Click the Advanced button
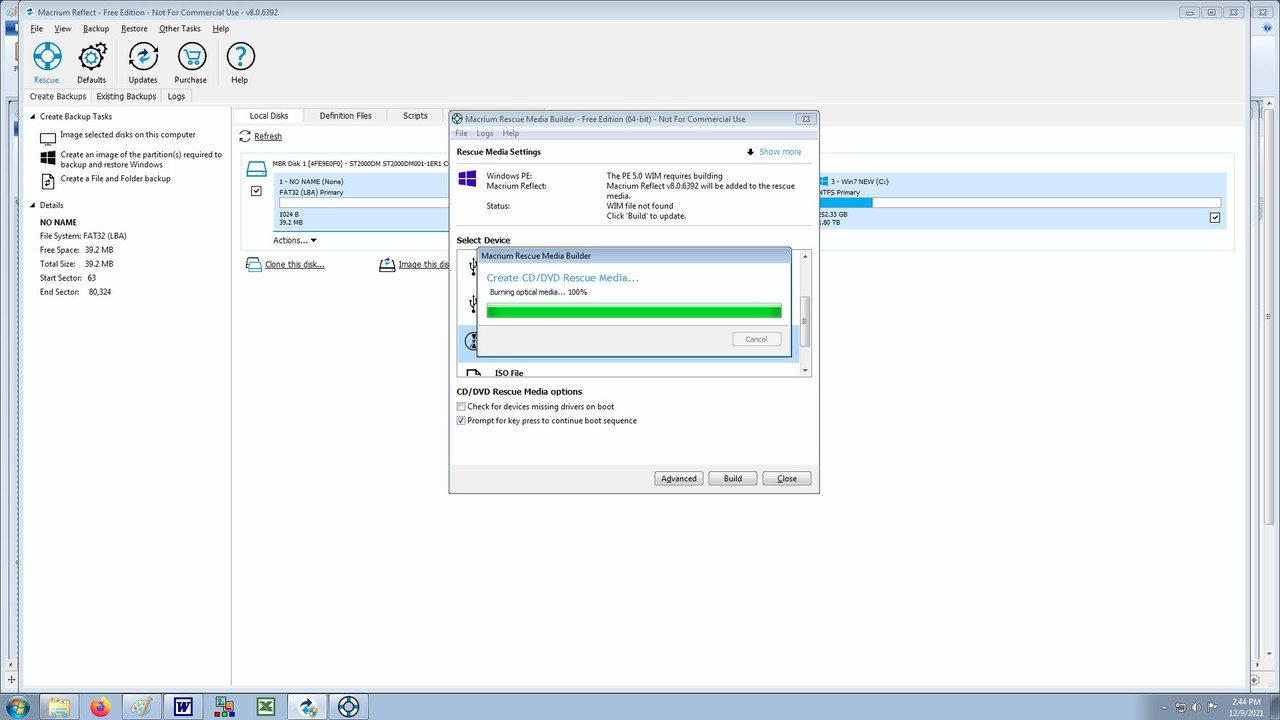 click(678, 479)
